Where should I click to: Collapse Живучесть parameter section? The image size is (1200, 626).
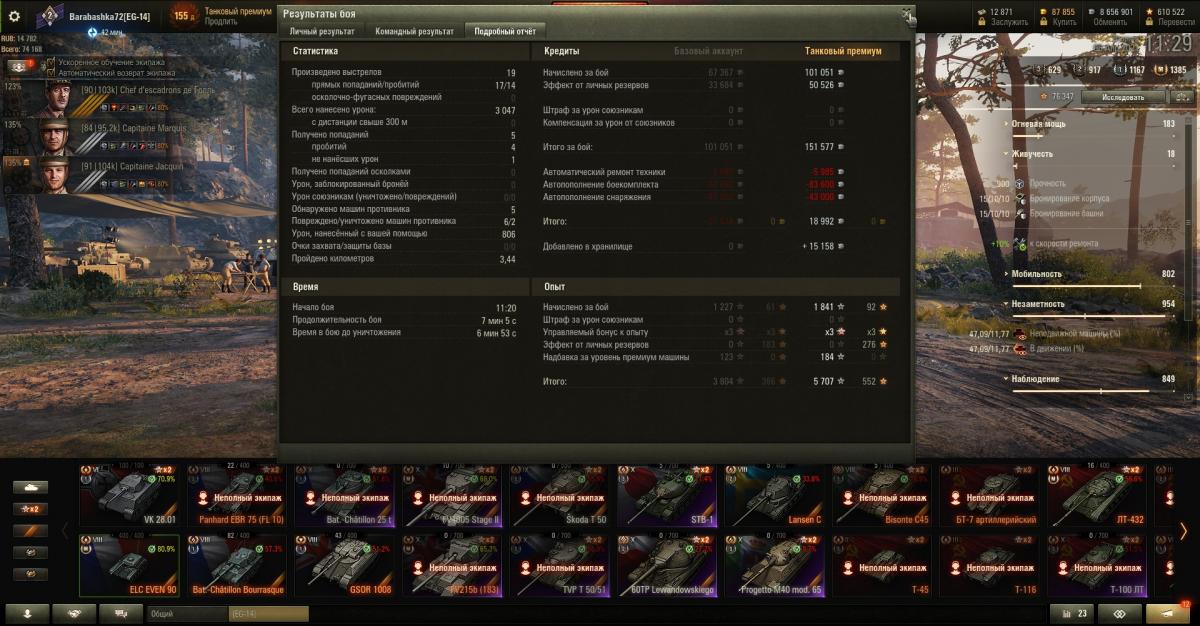point(1005,154)
